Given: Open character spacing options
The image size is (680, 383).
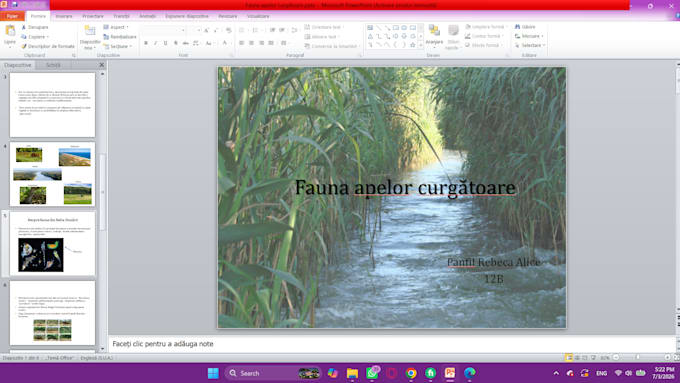Looking at the screenshot, I should pyautogui.click(x=196, y=43).
